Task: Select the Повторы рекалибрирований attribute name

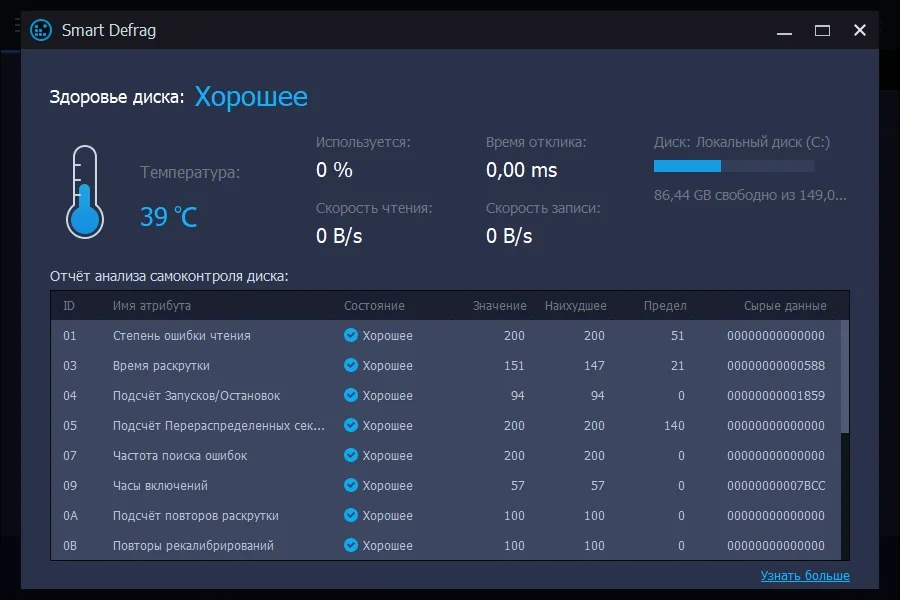Action: (x=193, y=545)
